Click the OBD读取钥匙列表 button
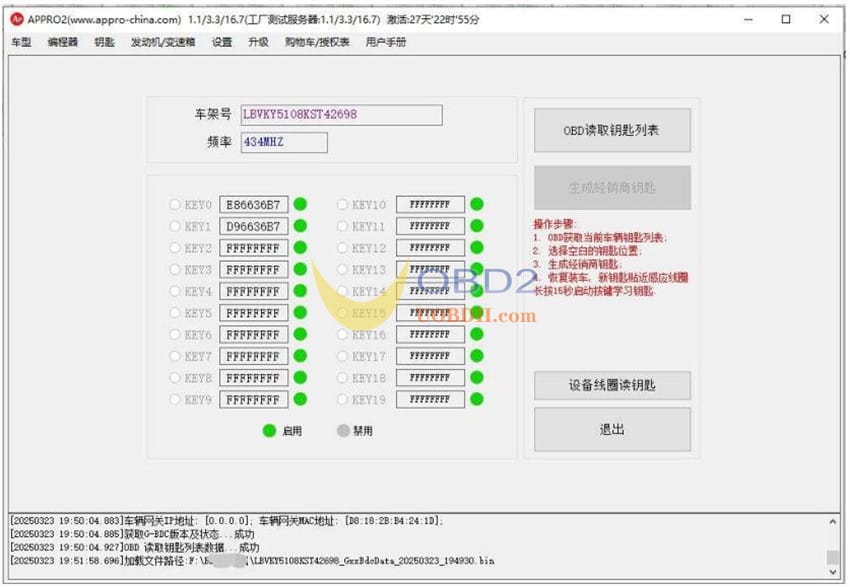The height and width of the screenshot is (587, 850). [612, 130]
